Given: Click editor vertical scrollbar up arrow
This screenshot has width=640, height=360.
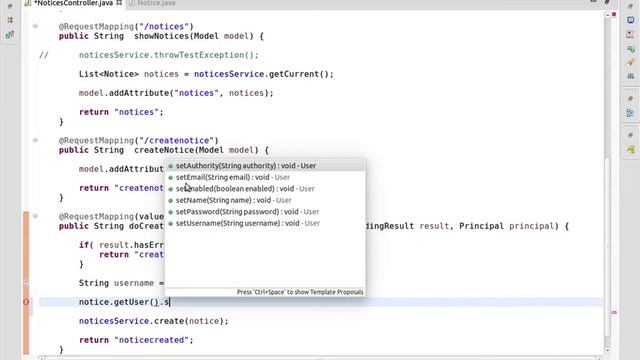Looking at the screenshot, I should [x=607, y=15].
